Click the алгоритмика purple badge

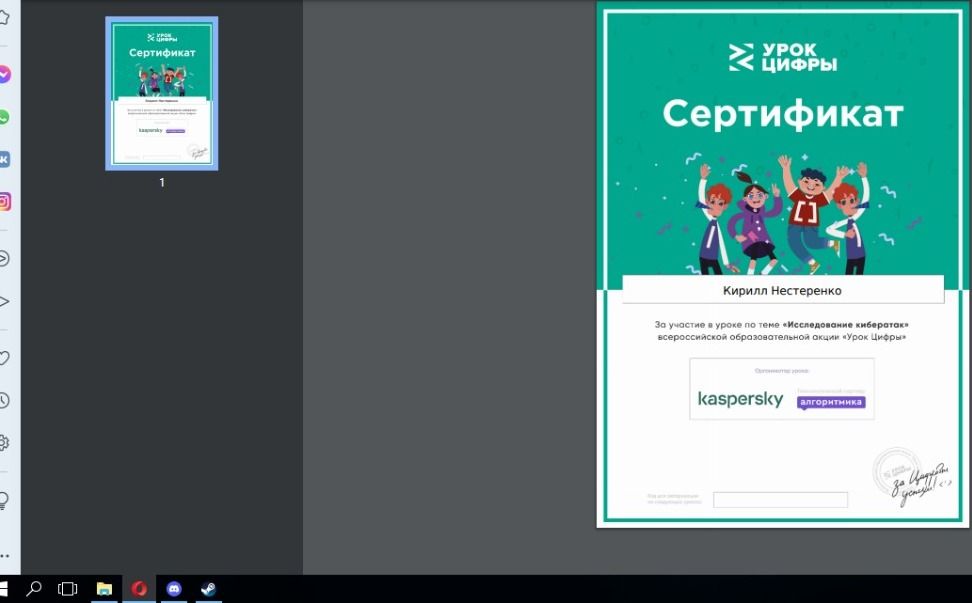tap(831, 402)
